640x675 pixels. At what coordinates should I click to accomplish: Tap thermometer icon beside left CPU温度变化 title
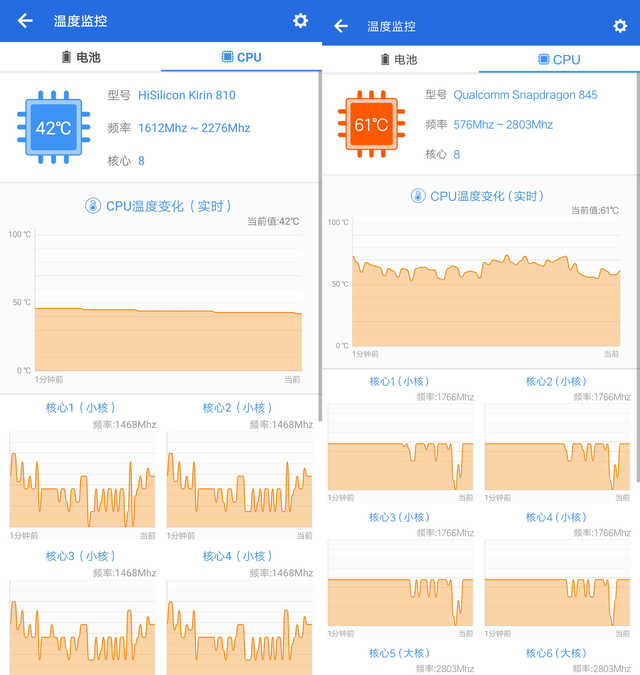click(93, 206)
